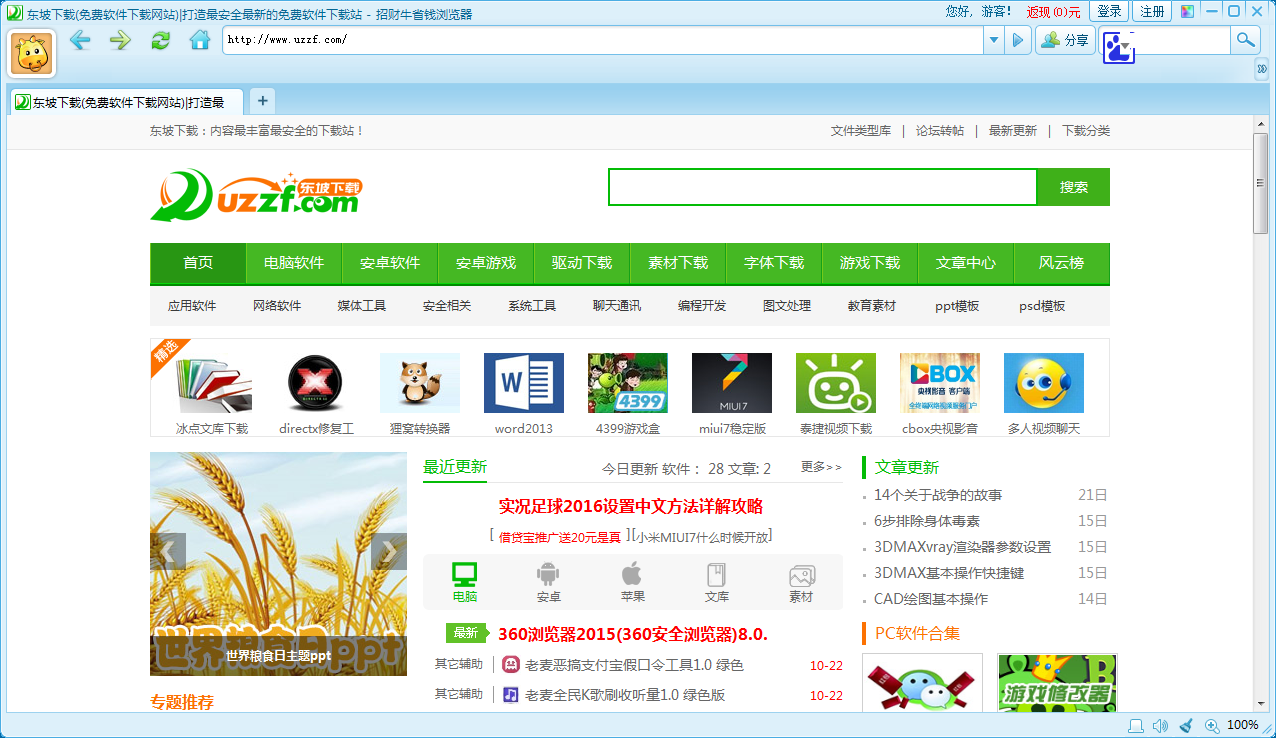Viewport: 1276px width, 738px height.
Task: Show next slide with right carousel arrow
Action: (x=389, y=552)
